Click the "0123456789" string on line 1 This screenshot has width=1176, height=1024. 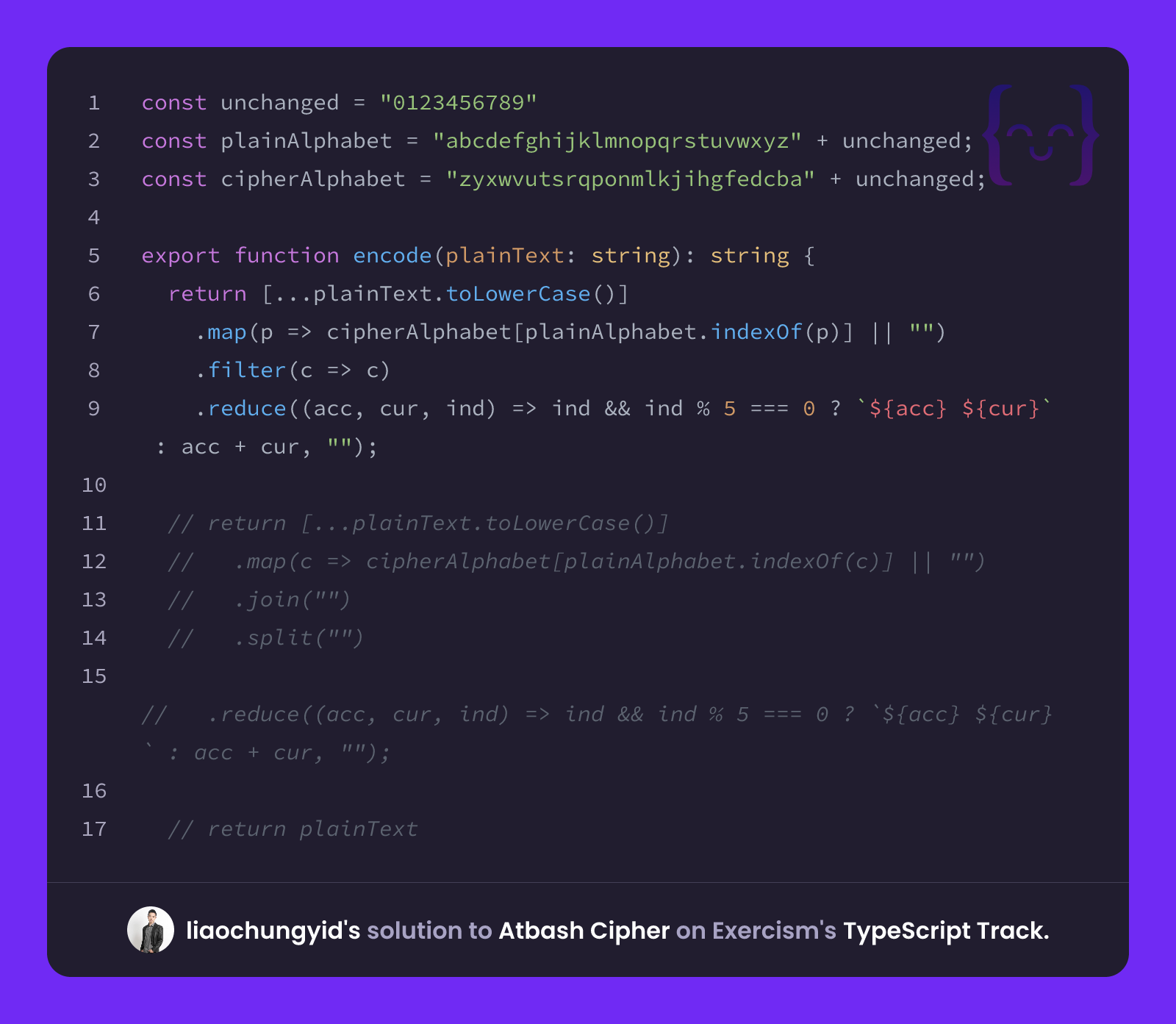tap(458, 102)
